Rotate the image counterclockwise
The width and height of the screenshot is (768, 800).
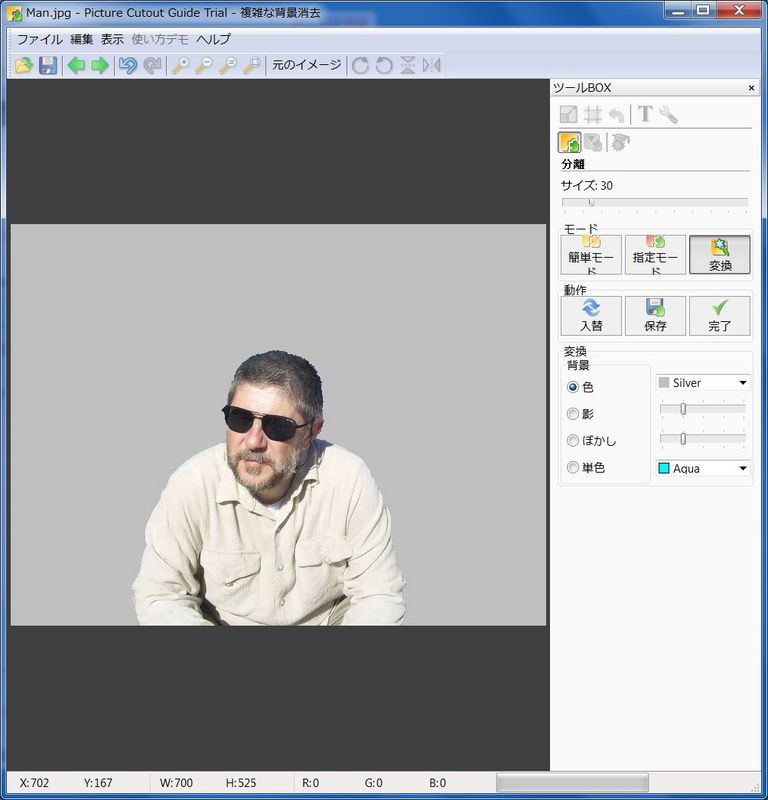pyautogui.click(x=384, y=65)
